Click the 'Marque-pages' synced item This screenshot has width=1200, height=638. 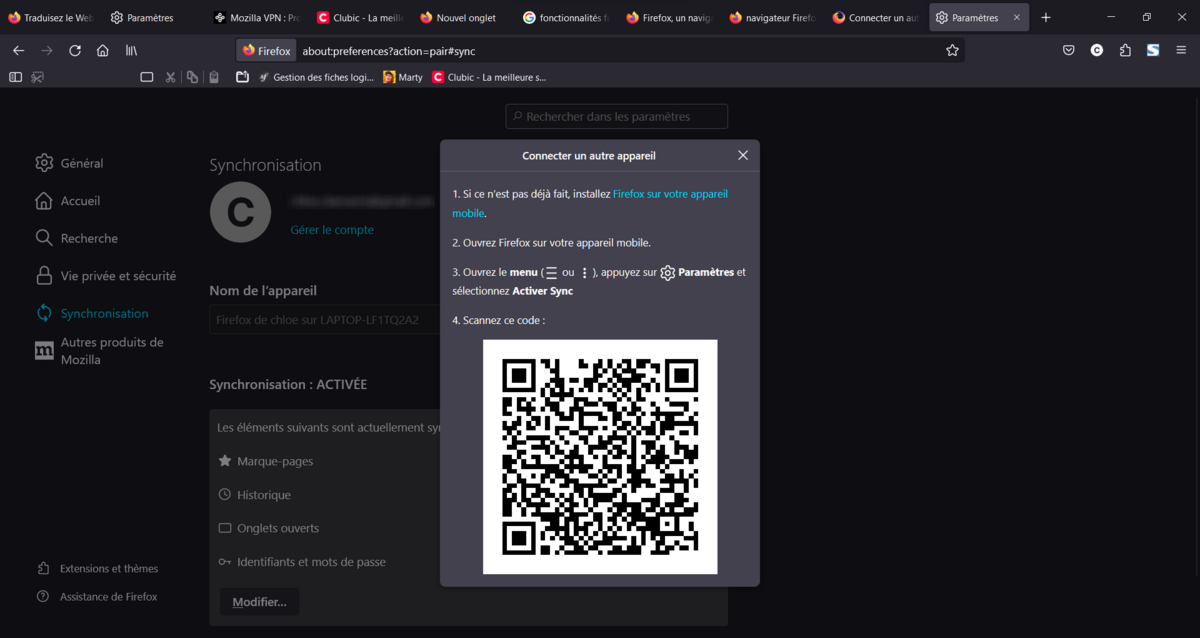[x=266, y=461]
